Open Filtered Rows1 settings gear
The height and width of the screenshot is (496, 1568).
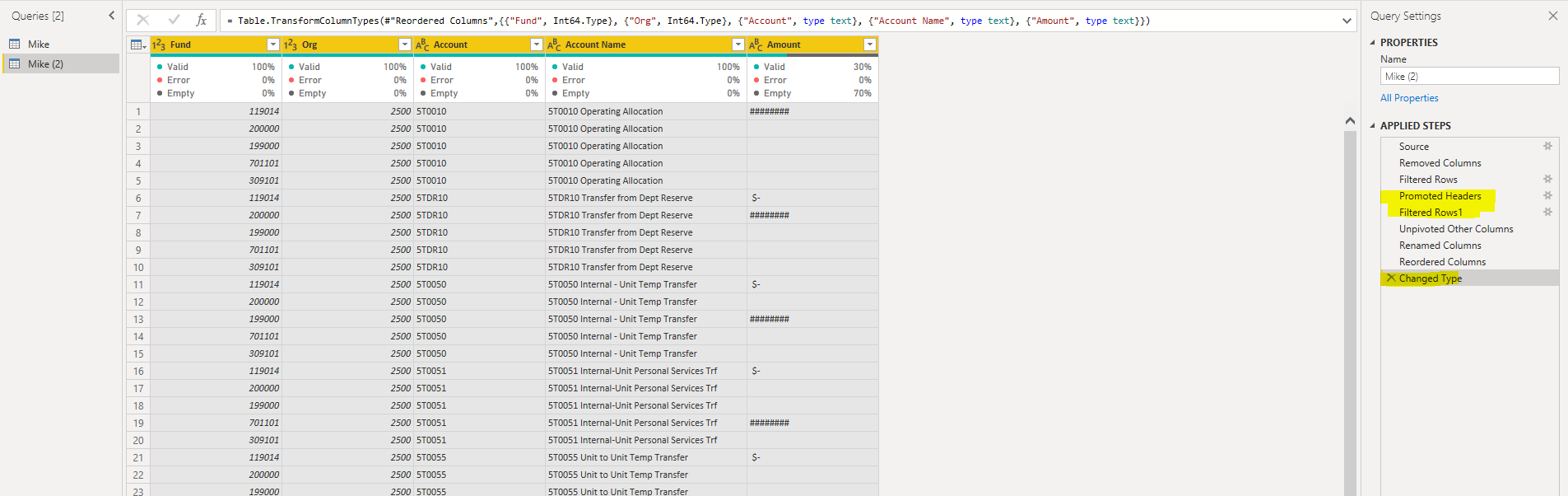click(x=1547, y=212)
